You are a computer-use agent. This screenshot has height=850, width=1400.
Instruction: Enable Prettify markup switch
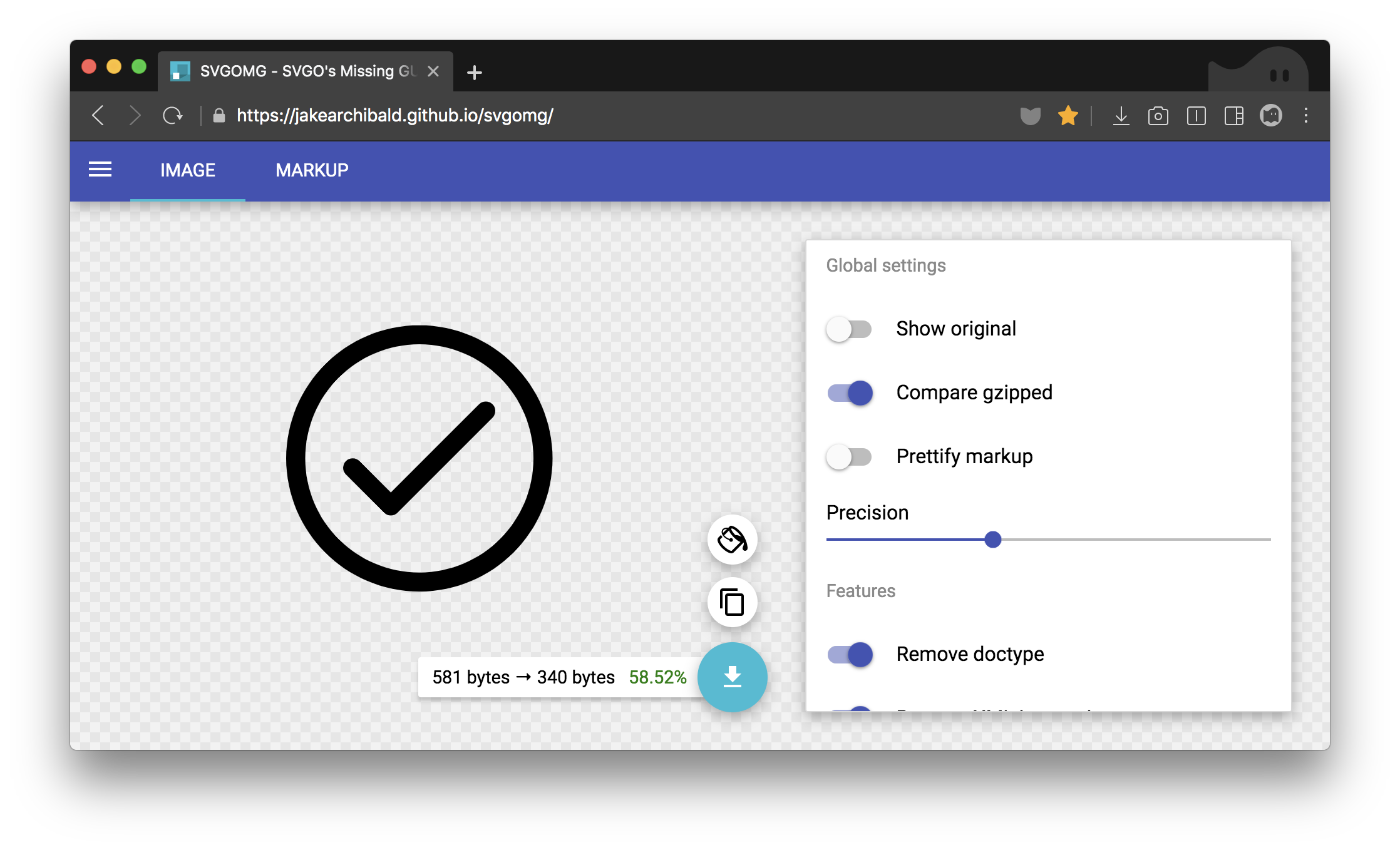coord(849,456)
